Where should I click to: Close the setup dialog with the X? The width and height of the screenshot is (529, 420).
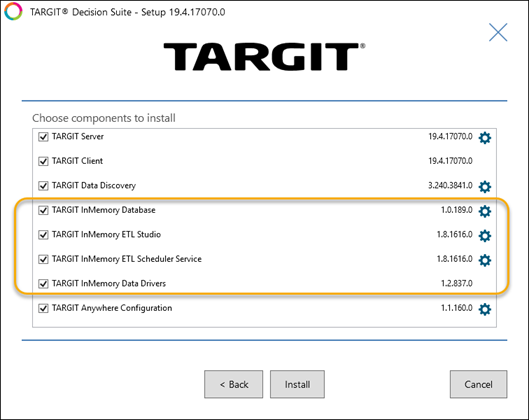(x=498, y=32)
